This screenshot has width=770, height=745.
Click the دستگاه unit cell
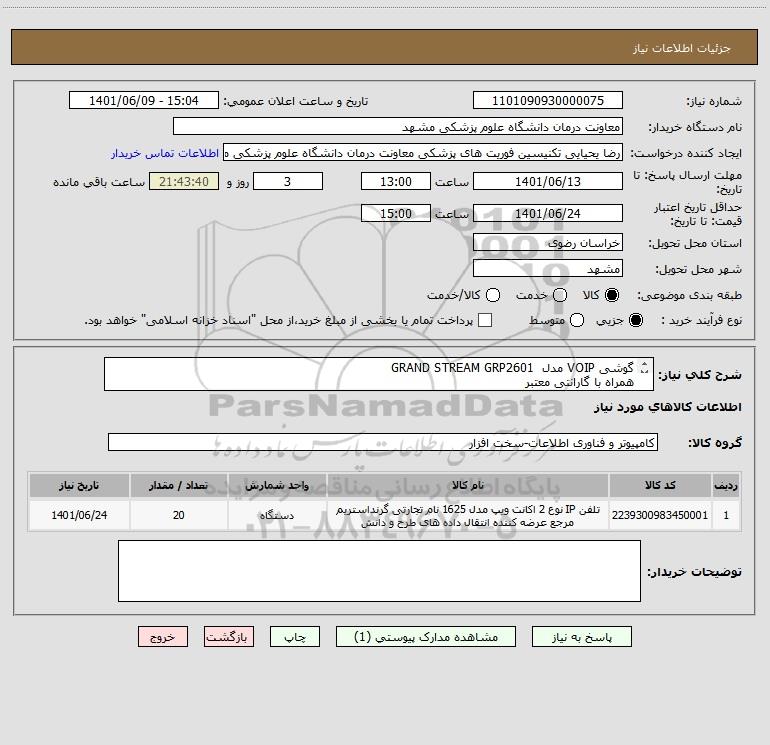tap(277, 515)
